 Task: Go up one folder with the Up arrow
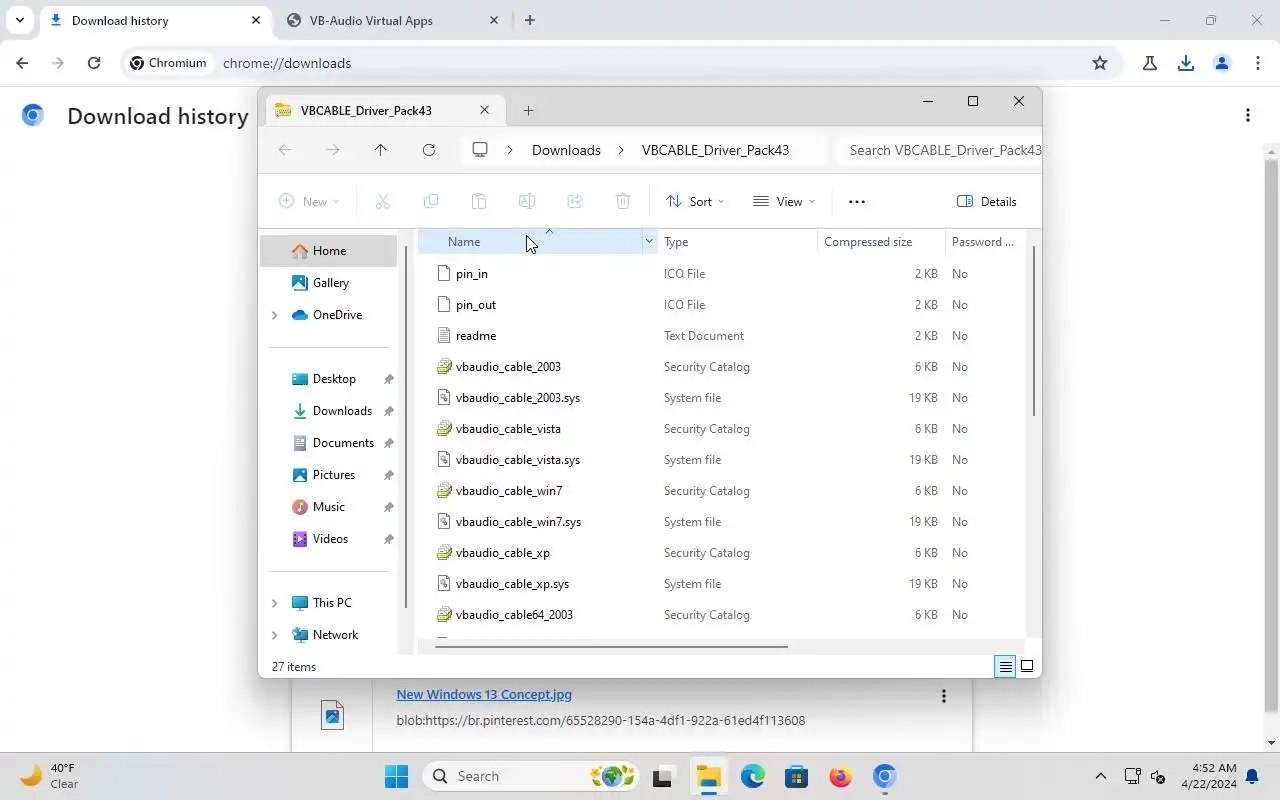[x=381, y=150]
